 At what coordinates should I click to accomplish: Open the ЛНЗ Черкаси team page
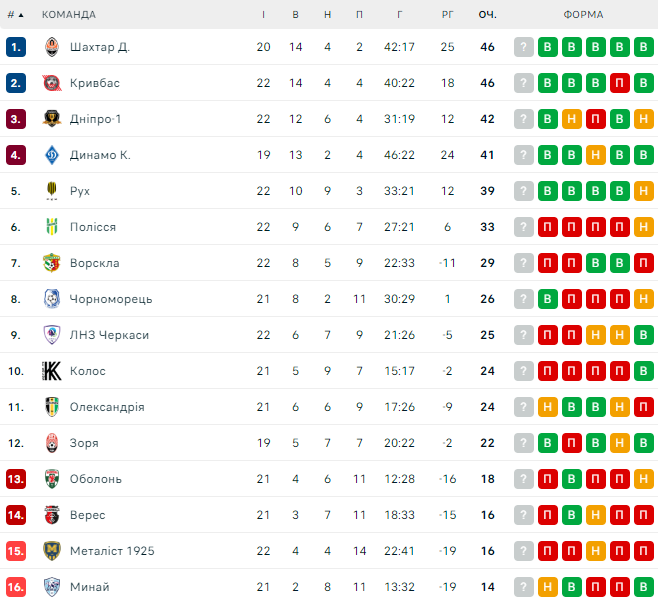(x=109, y=335)
